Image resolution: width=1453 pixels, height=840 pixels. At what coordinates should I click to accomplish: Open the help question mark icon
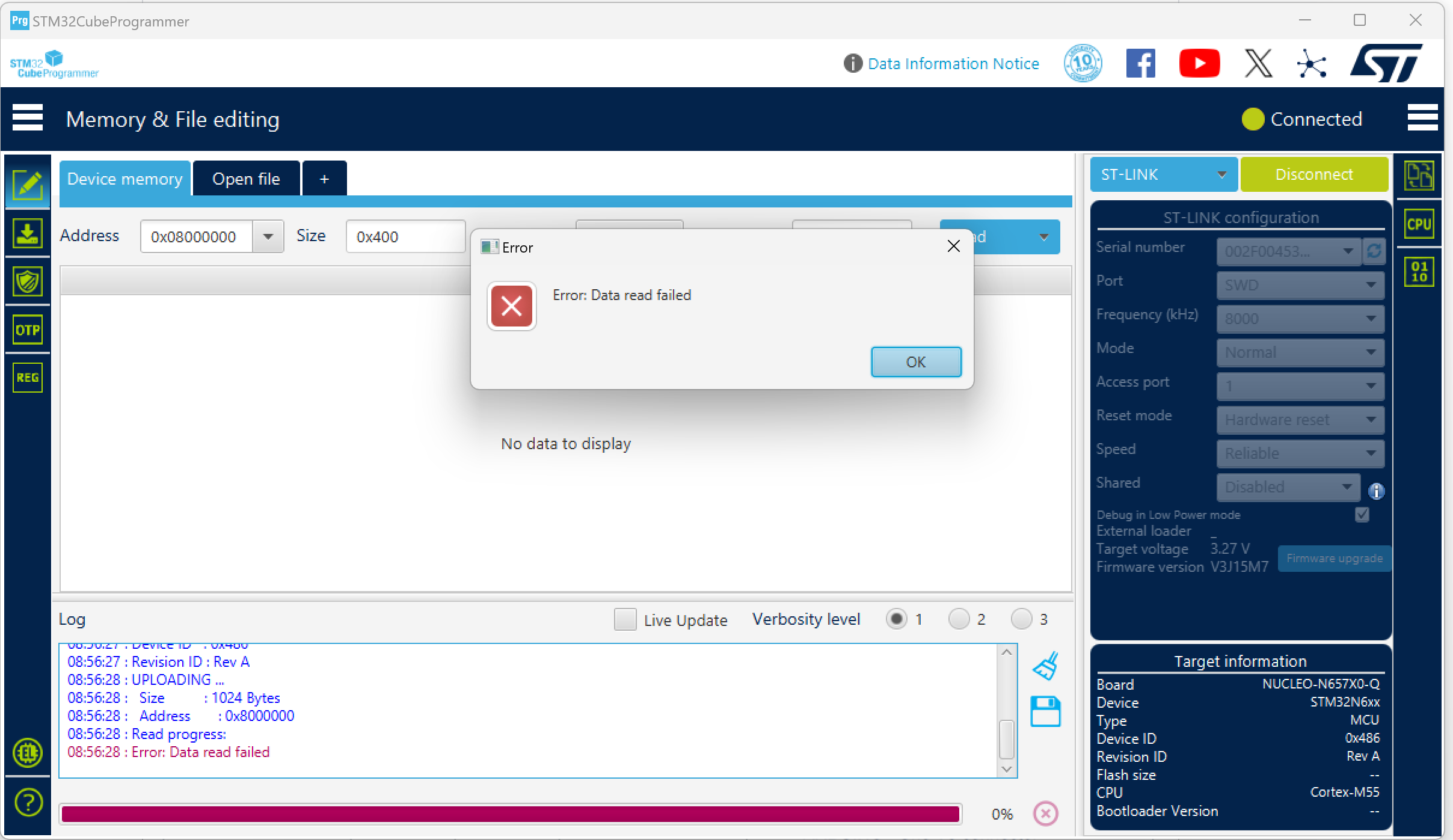pos(28,802)
